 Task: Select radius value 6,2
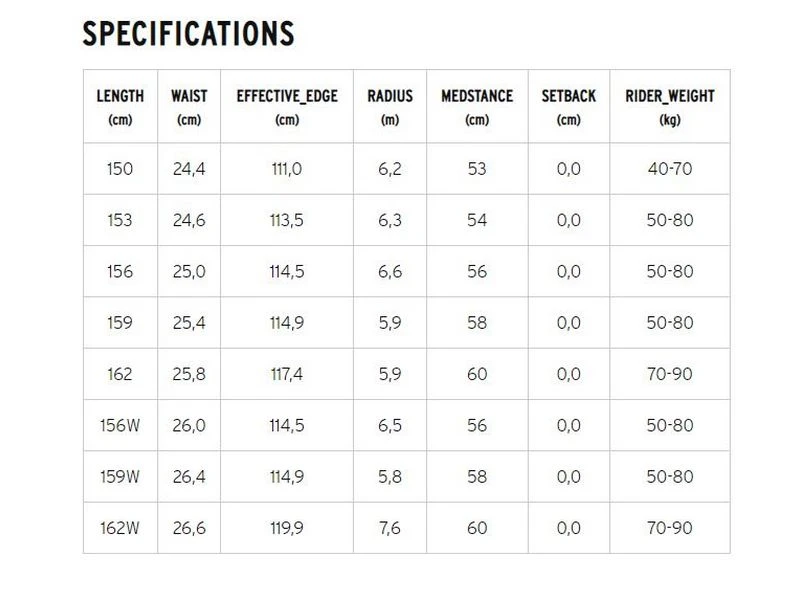(x=390, y=169)
